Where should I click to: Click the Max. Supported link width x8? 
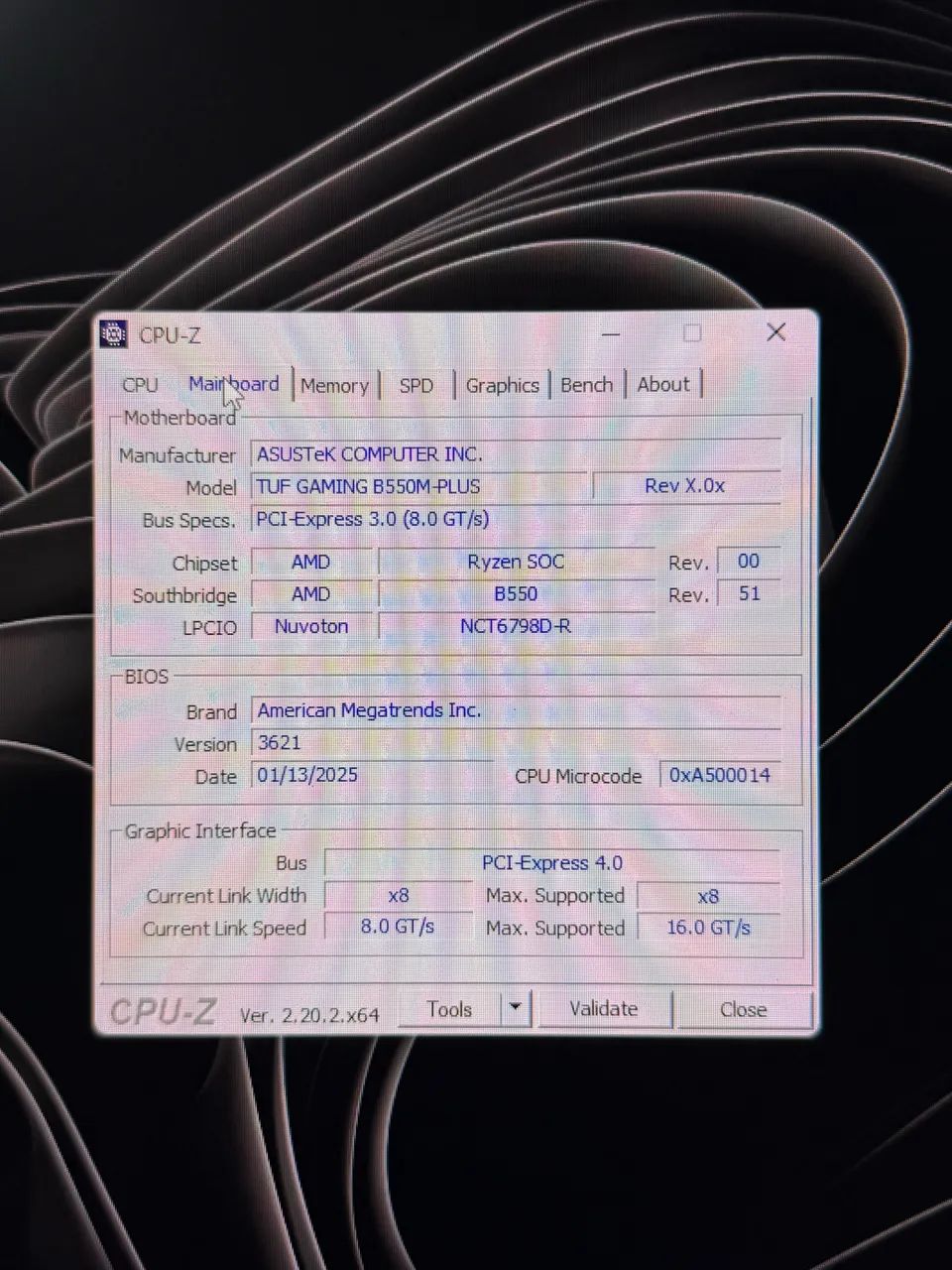[x=708, y=897]
